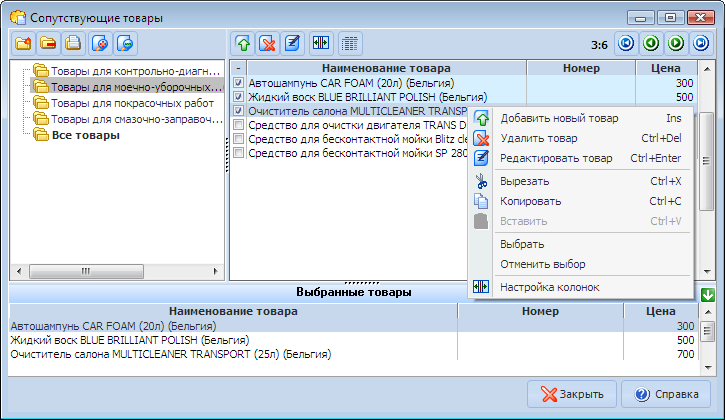Select Товары для покрасочных работ folder

(x=132, y=102)
